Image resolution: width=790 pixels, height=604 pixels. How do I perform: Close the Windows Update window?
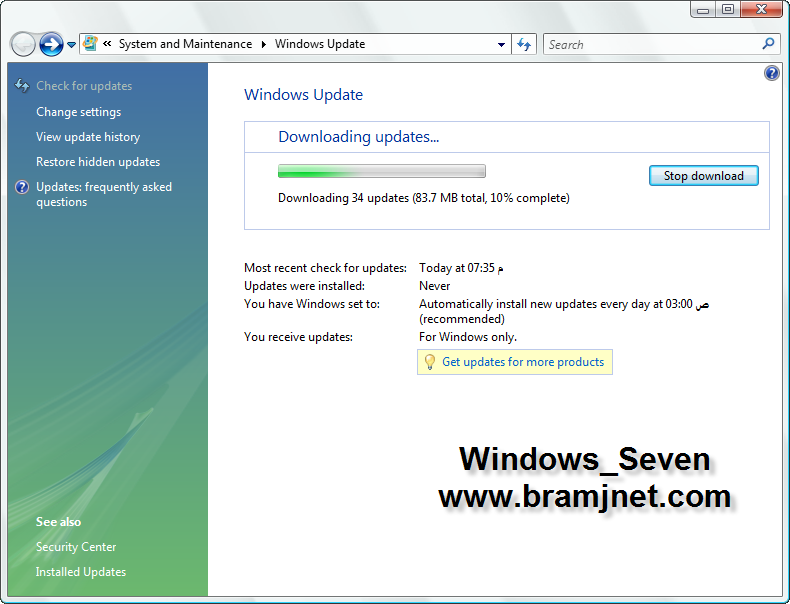pos(762,10)
